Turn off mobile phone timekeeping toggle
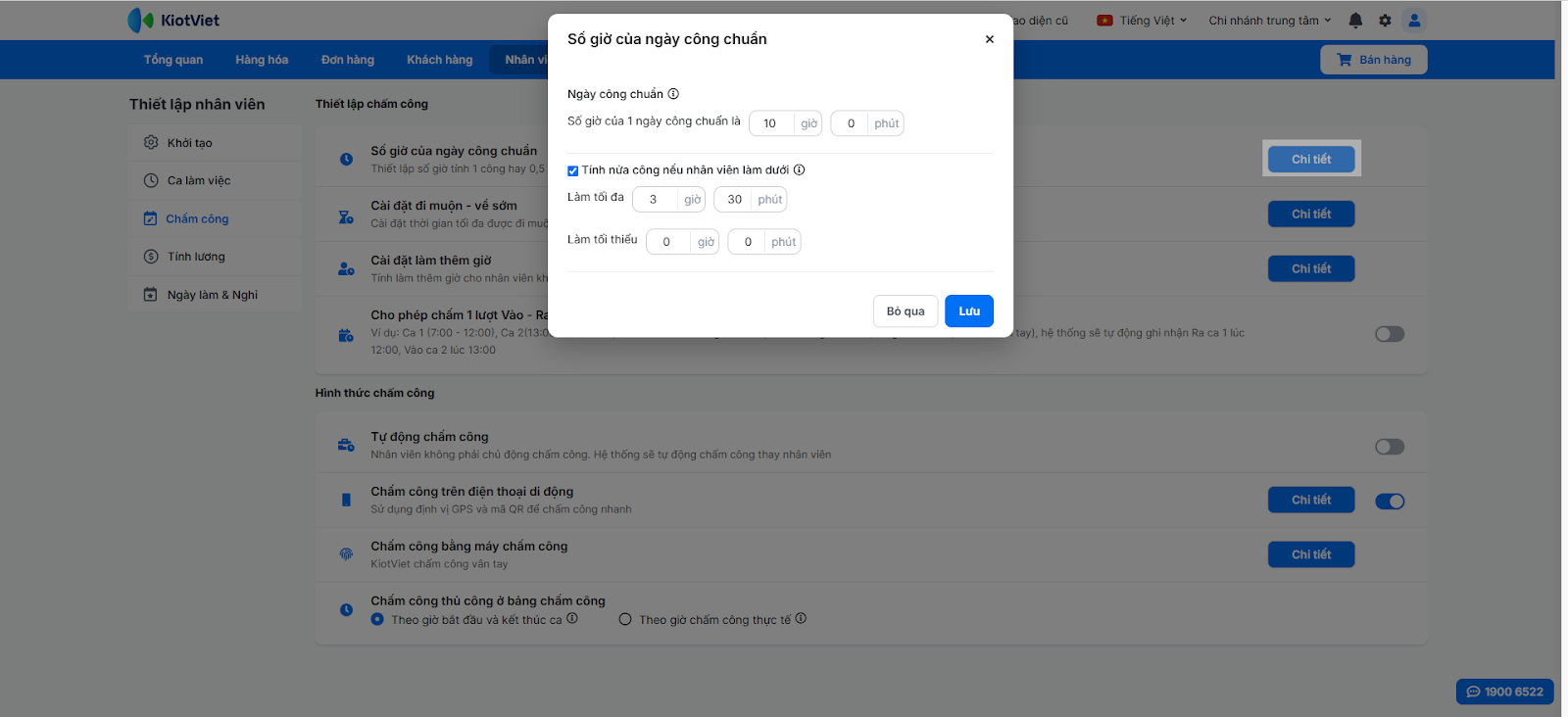Viewport: 1568px width, 717px height. [x=1390, y=502]
